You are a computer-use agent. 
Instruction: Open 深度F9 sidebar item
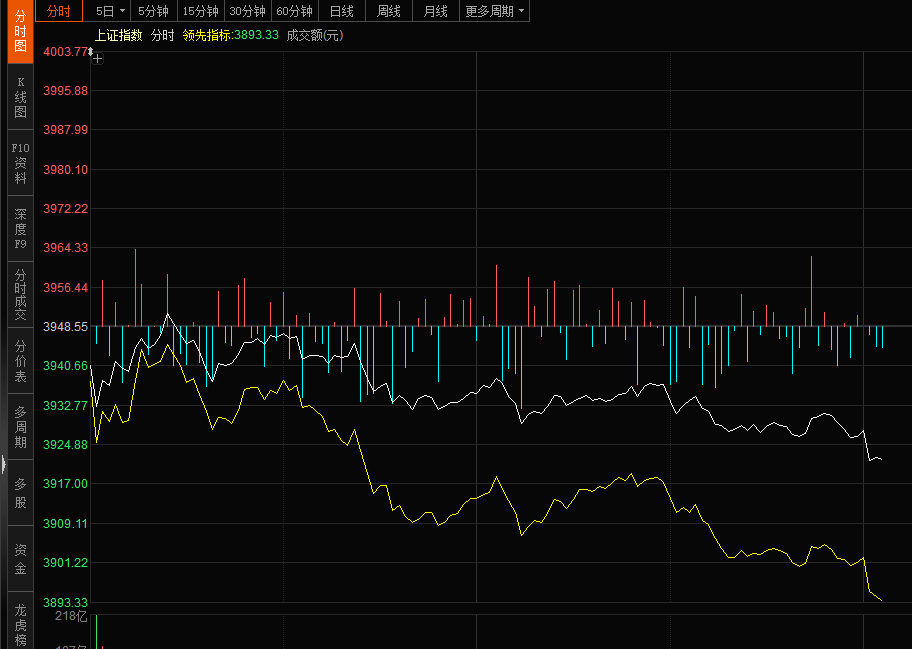tap(20, 229)
